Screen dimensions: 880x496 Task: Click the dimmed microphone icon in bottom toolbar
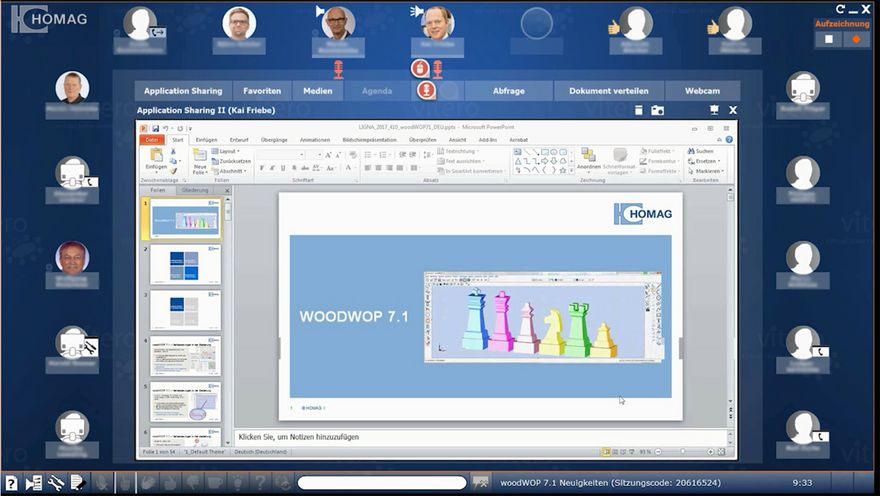click(102, 483)
